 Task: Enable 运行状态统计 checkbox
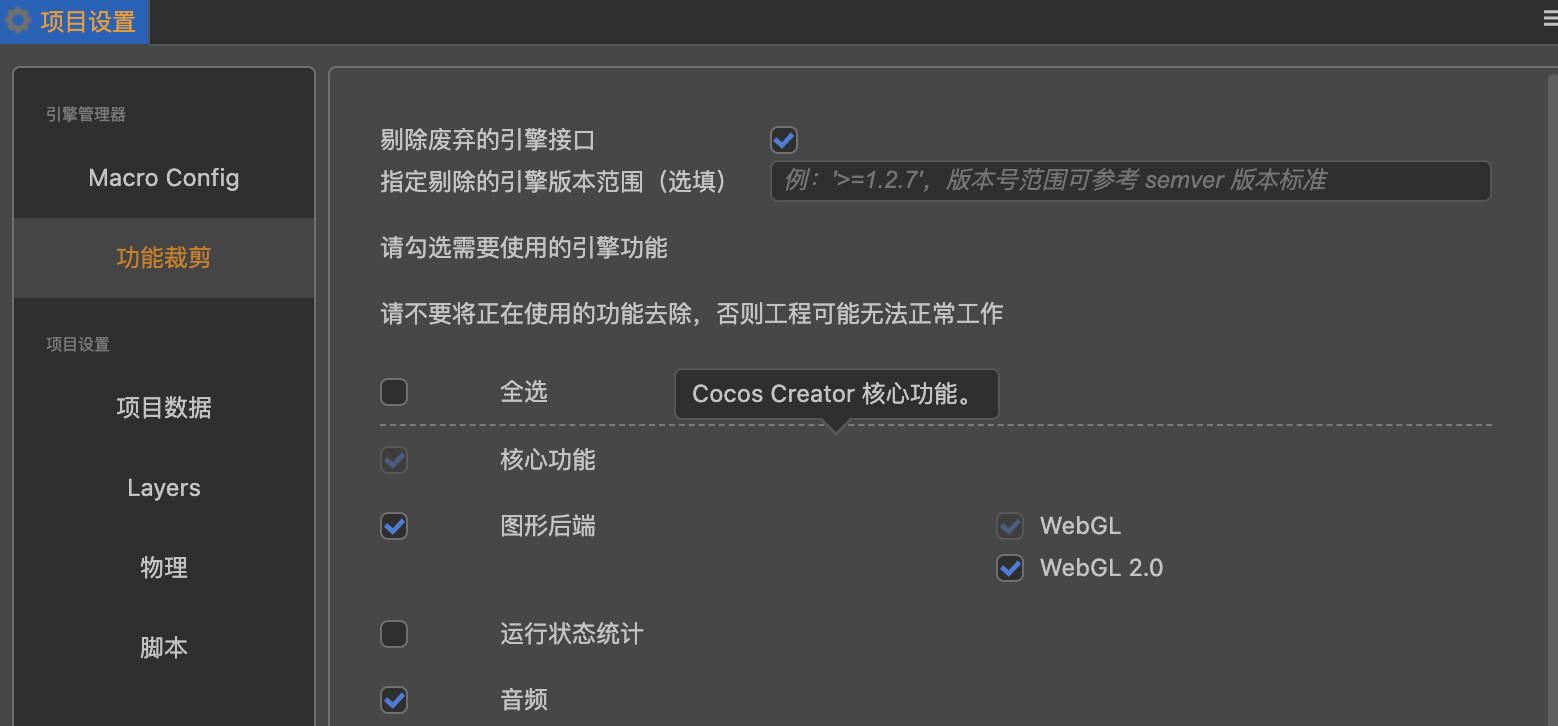[394, 634]
